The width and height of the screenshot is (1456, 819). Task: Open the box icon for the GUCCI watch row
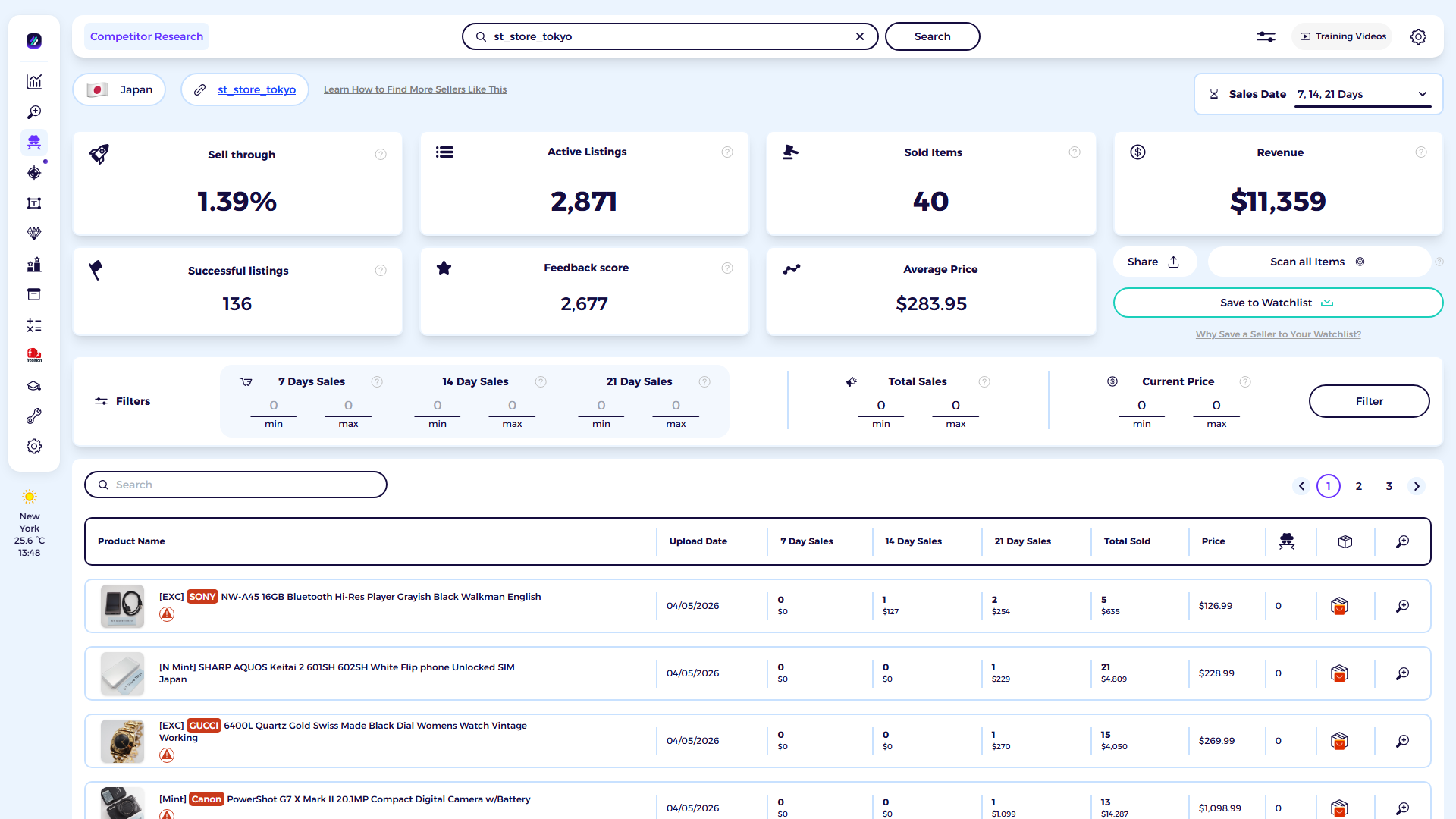(x=1339, y=741)
